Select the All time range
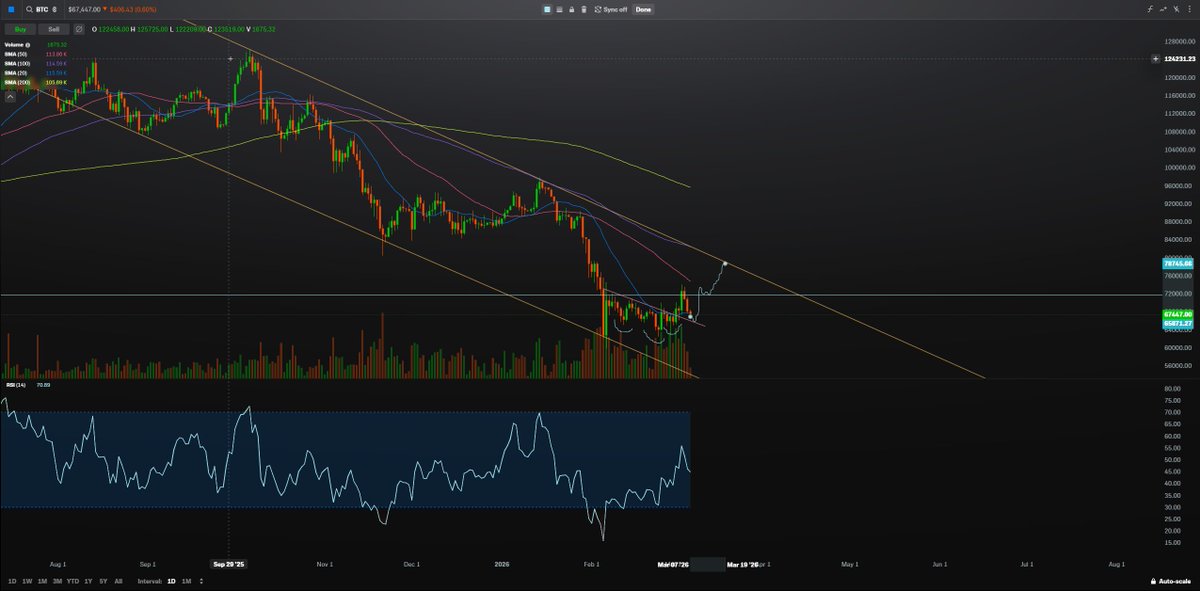The height and width of the screenshot is (591, 1200). coord(119,581)
